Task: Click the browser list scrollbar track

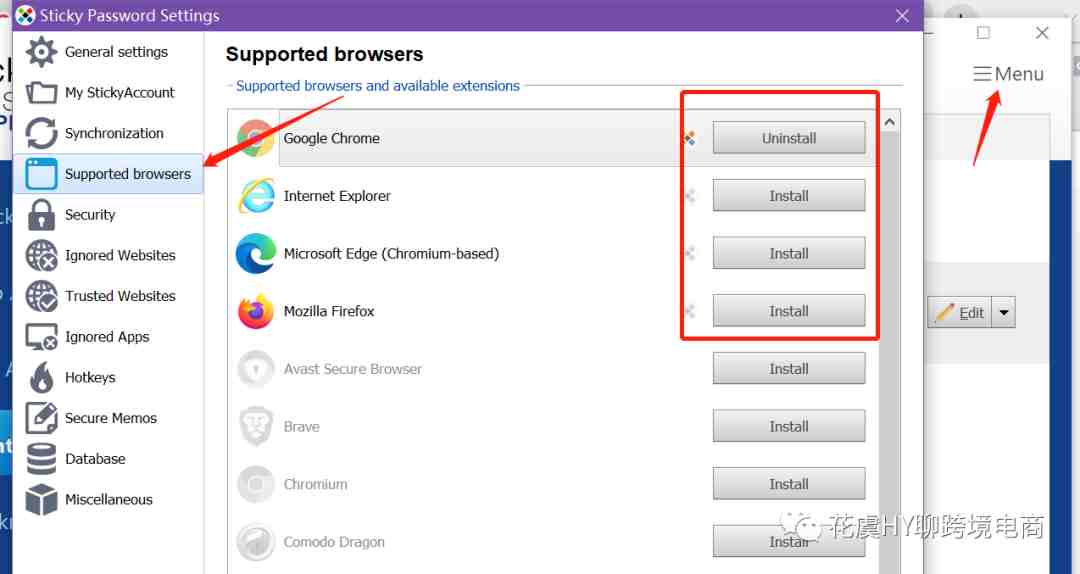Action: [889, 355]
